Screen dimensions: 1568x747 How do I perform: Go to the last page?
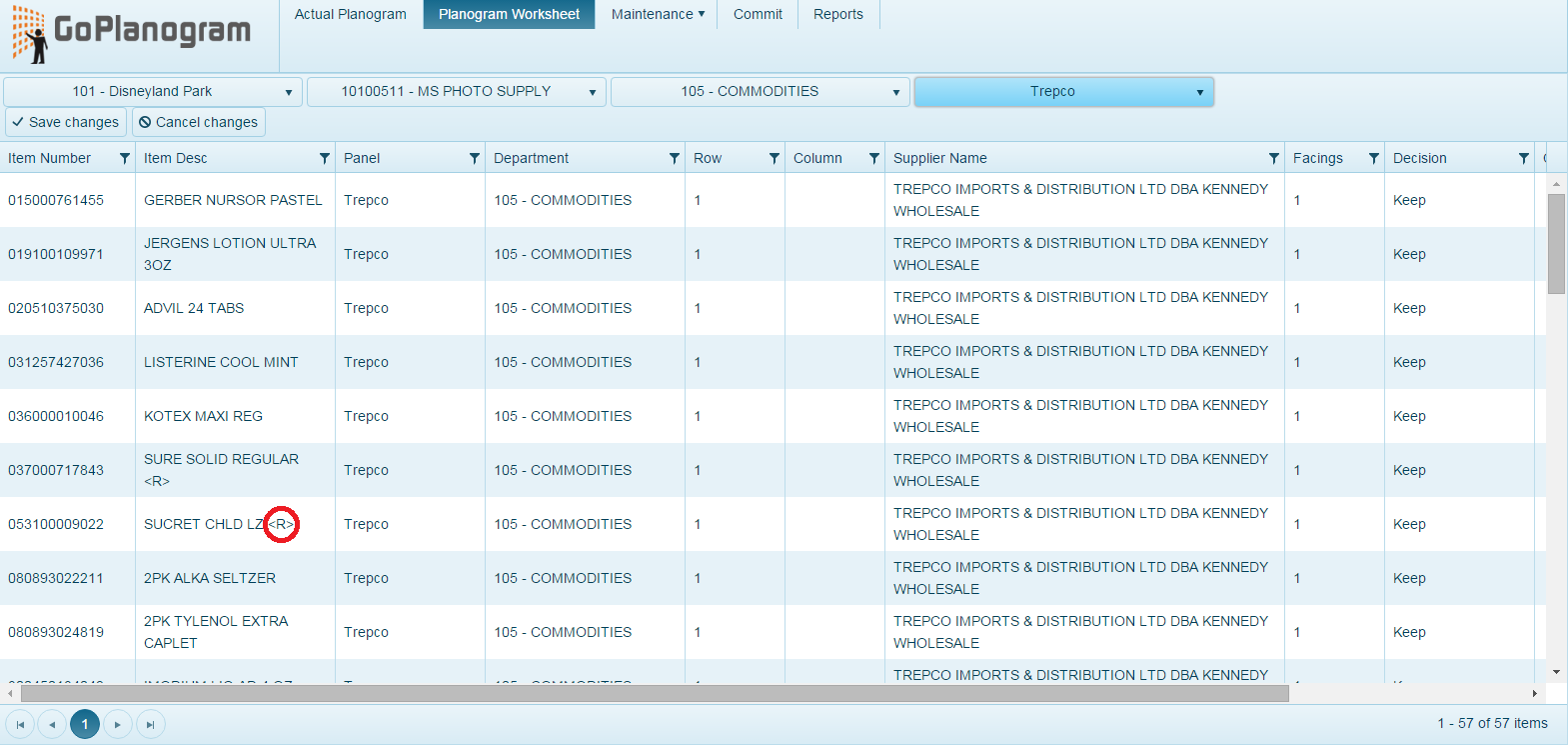tap(150, 724)
